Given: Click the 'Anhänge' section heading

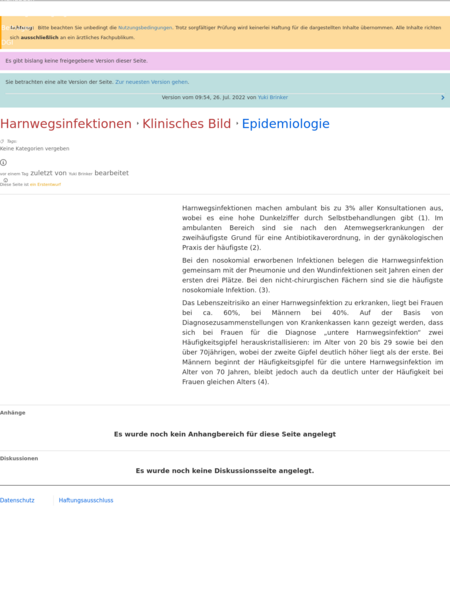Looking at the screenshot, I should coord(13,412).
